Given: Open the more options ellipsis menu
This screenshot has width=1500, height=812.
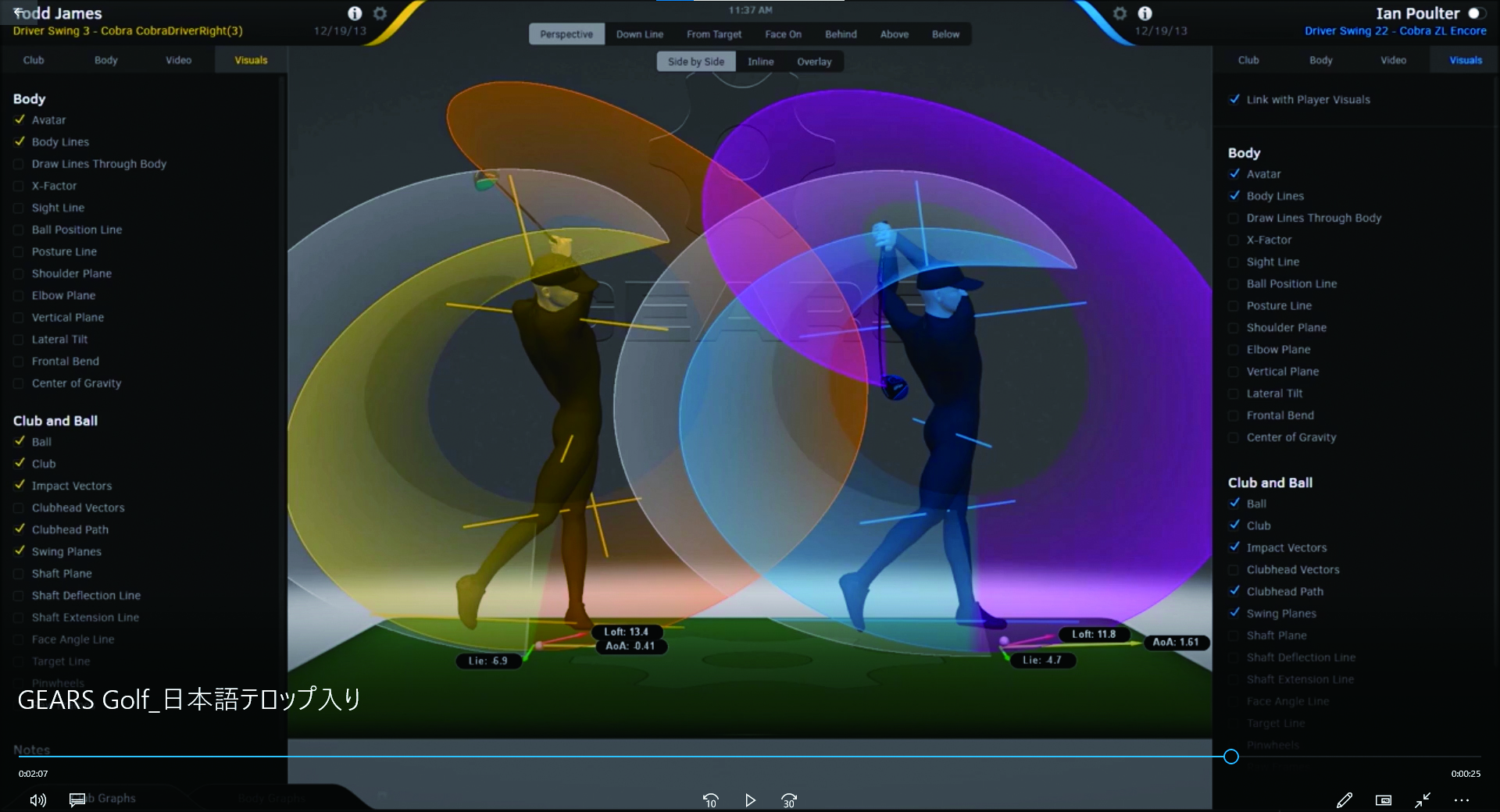Looking at the screenshot, I should click(1462, 800).
